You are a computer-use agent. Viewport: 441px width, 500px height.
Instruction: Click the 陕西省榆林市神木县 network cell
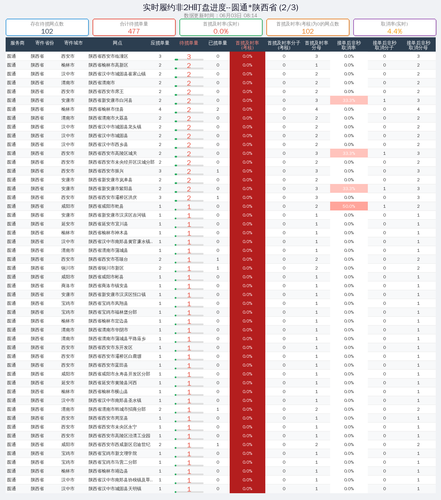click(x=108, y=233)
